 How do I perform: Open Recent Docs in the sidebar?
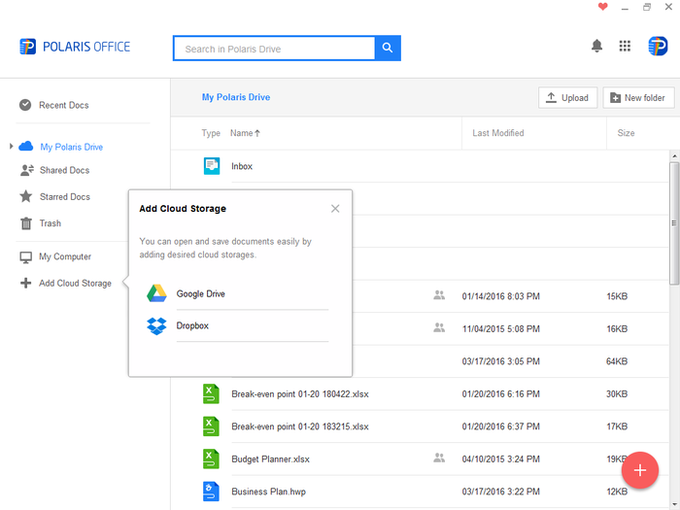click(x=63, y=105)
